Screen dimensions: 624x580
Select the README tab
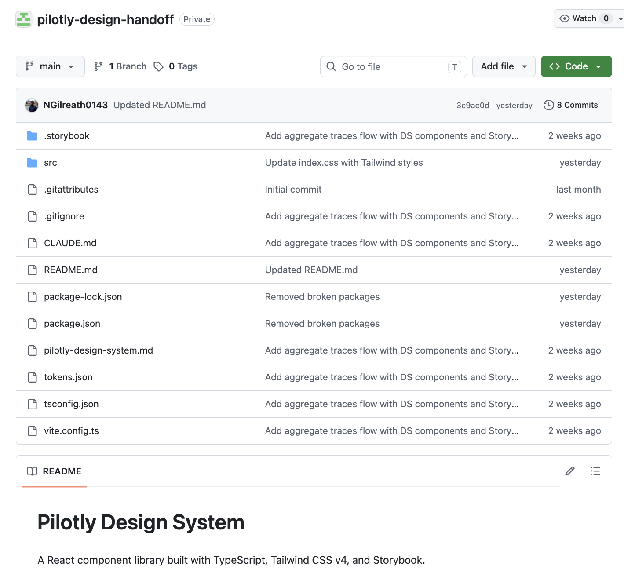point(55,471)
